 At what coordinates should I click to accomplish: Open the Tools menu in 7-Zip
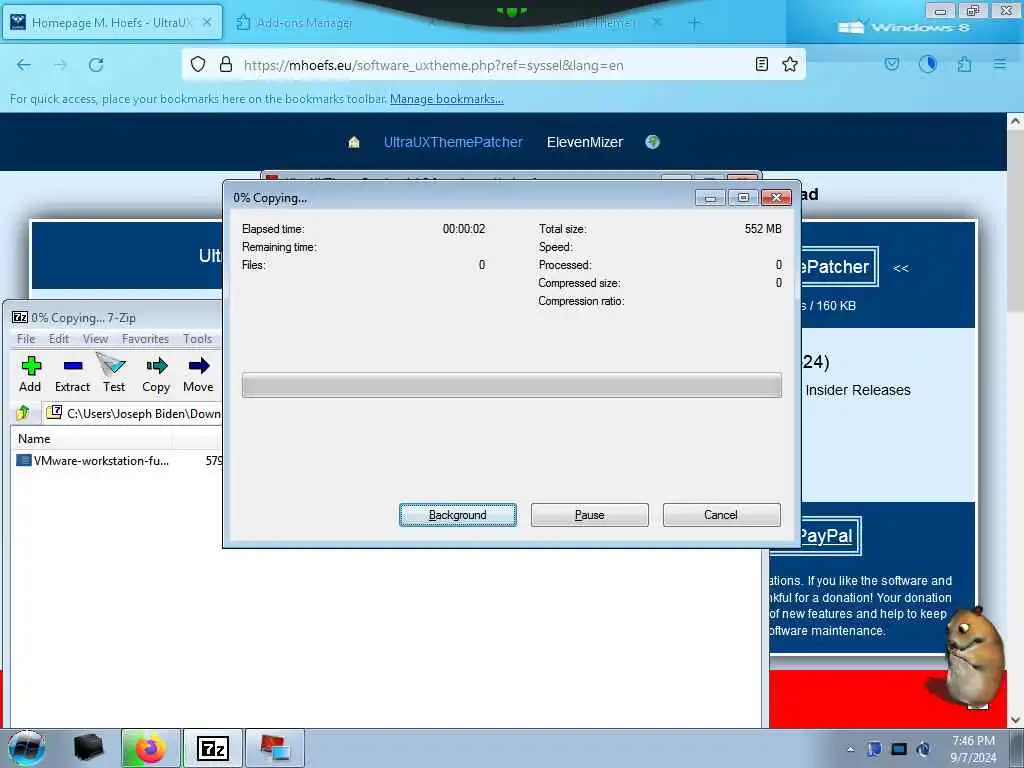tap(197, 338)
